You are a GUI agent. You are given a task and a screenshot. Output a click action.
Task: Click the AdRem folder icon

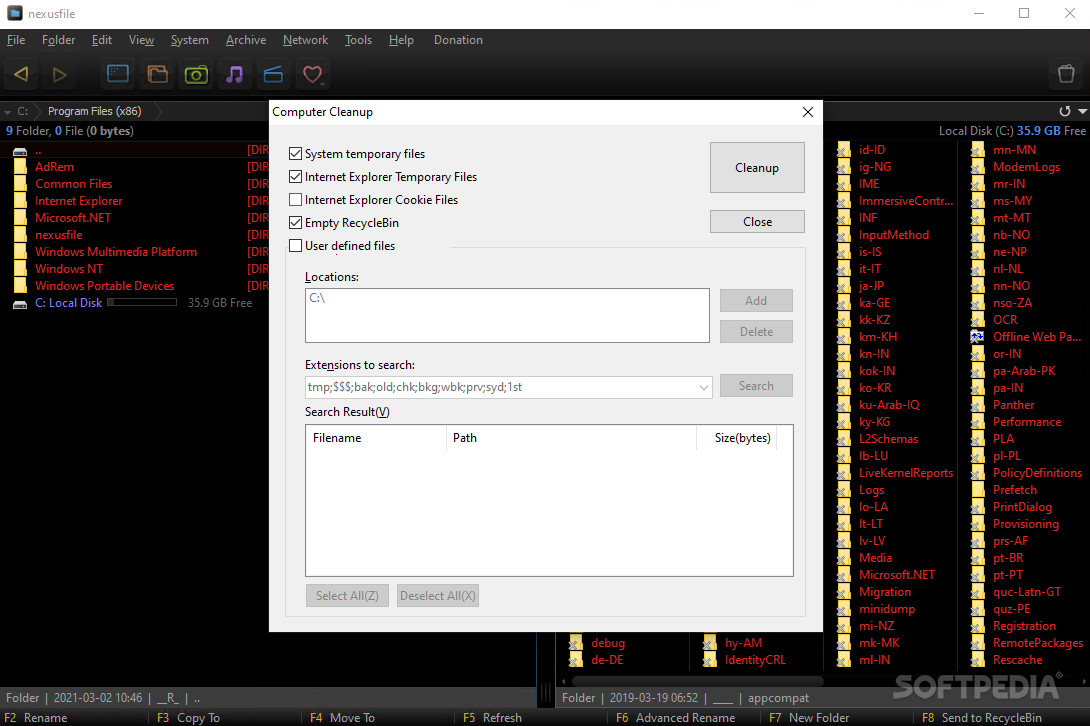click(x=20, y=167)
